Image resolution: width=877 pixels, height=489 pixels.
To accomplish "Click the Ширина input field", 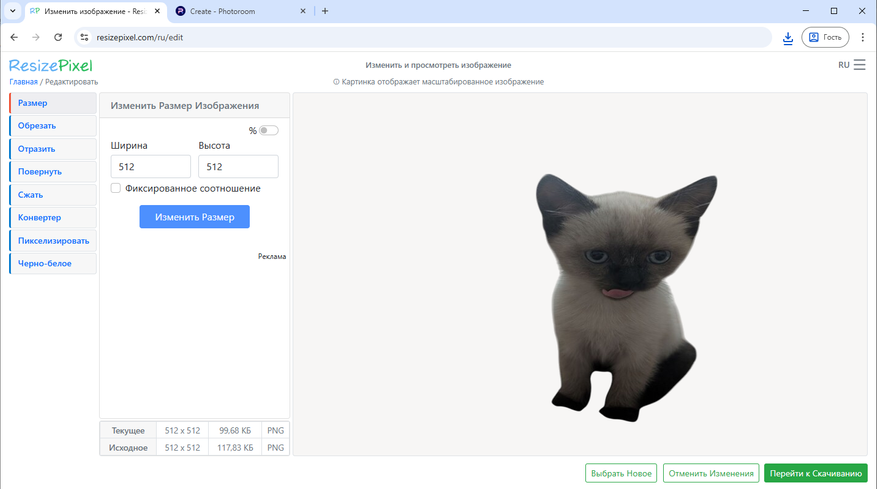I will click(x=150, y=167).
